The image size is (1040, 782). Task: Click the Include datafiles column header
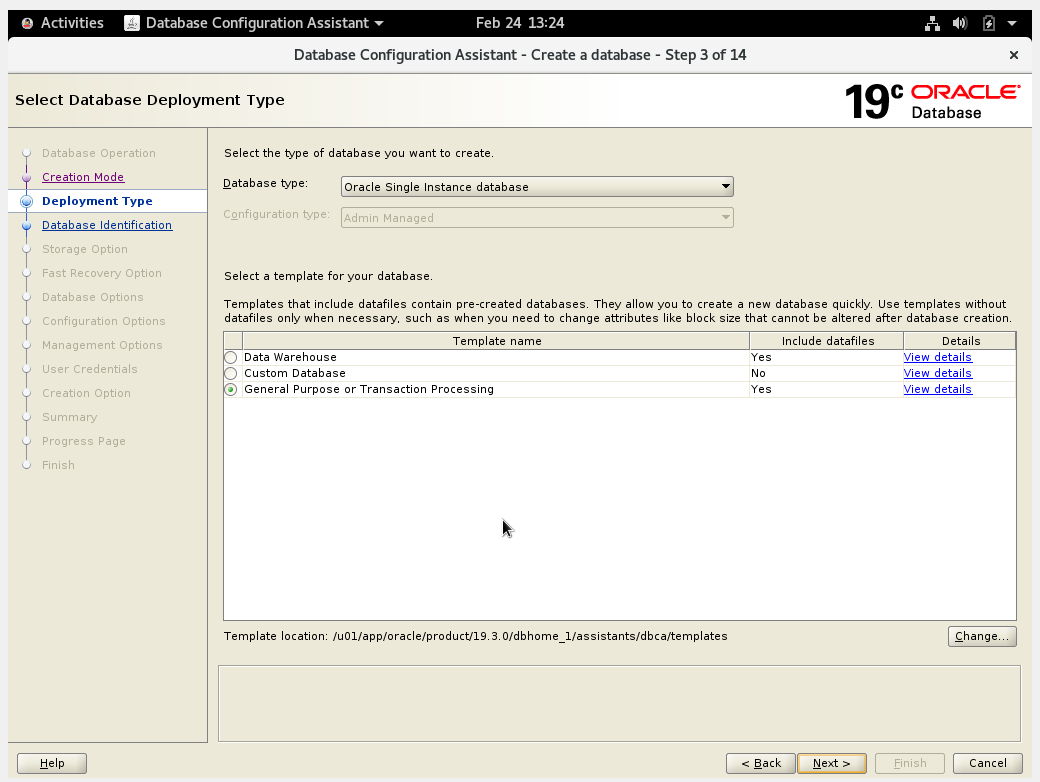(827, 341)
